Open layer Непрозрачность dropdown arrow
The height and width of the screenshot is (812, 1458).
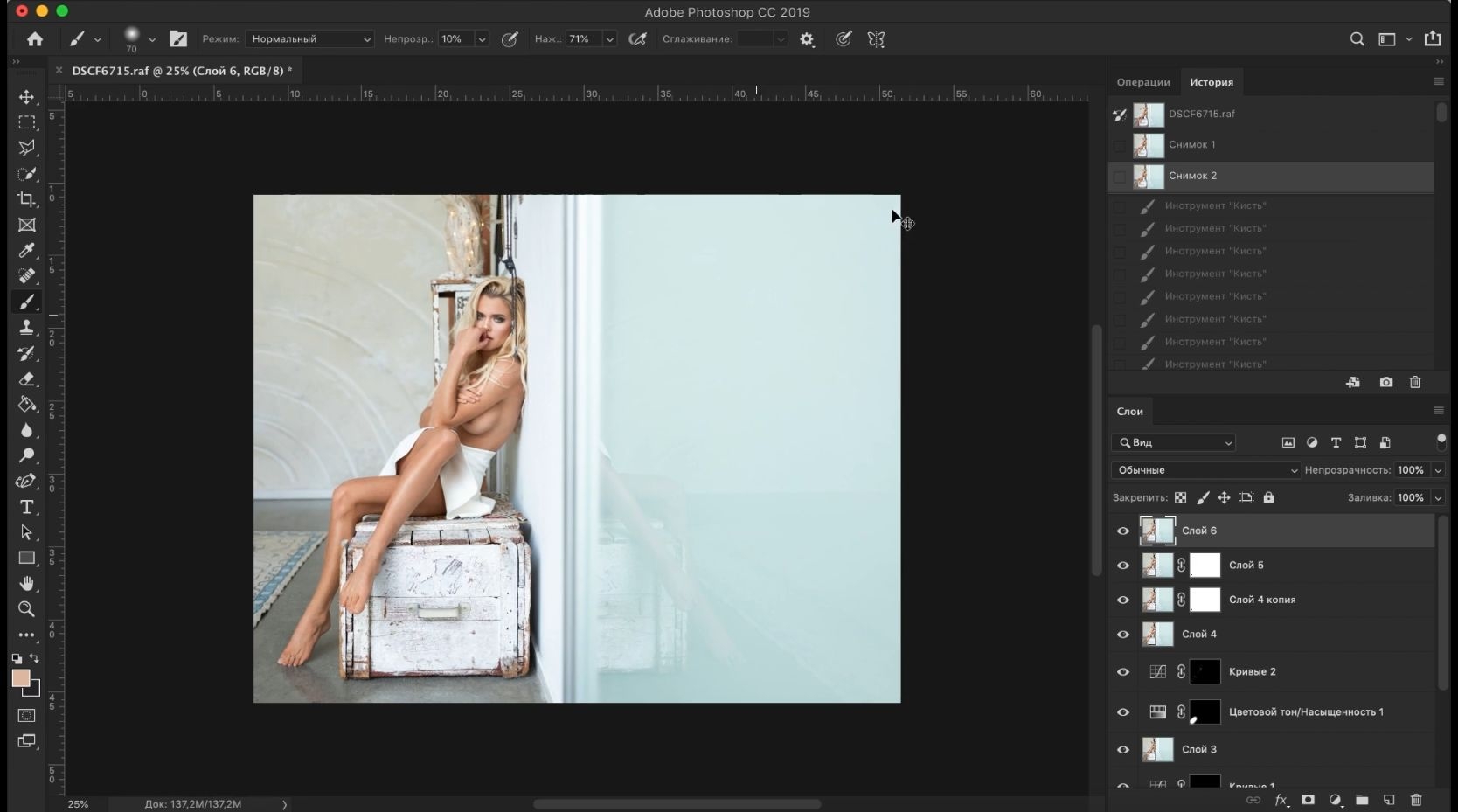[1438, 470]
